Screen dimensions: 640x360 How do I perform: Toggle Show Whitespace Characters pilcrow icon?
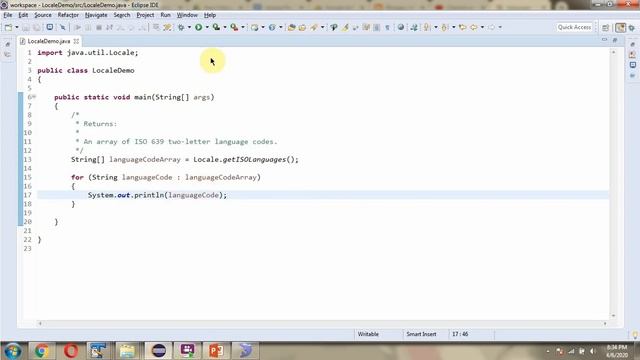click(x=387, y=27)
